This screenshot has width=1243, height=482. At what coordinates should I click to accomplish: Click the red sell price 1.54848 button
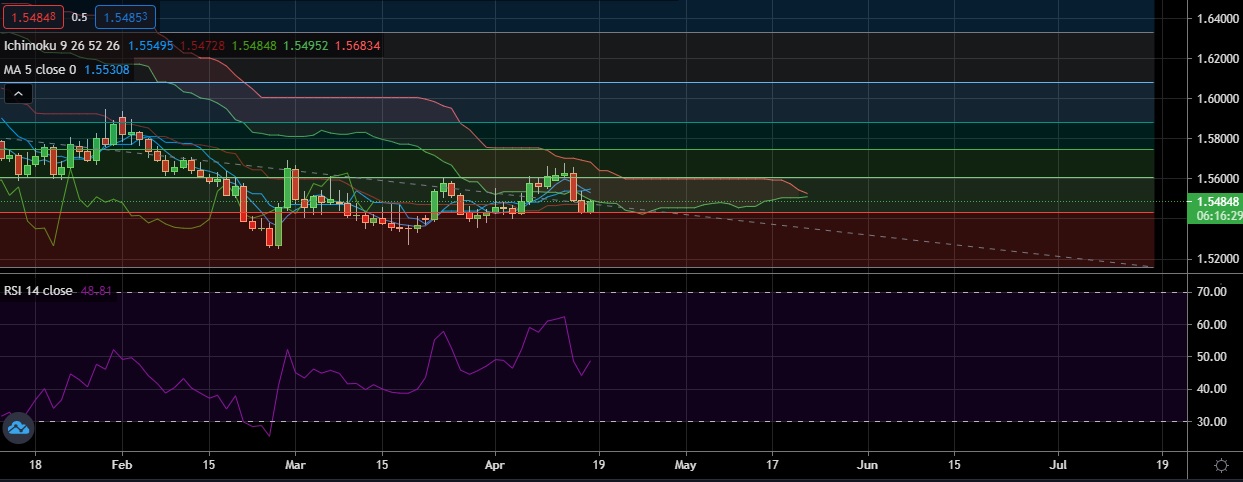[x=32, y=17]
